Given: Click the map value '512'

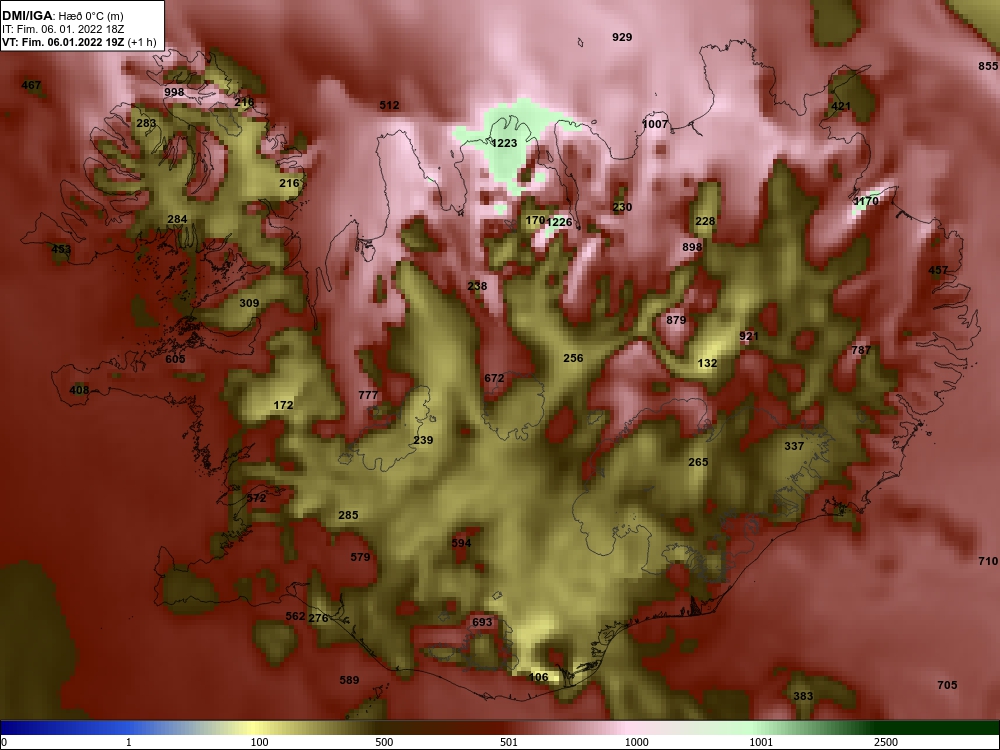Looking at the screenshot, I should pyautogui.click(x=389, y=105).
